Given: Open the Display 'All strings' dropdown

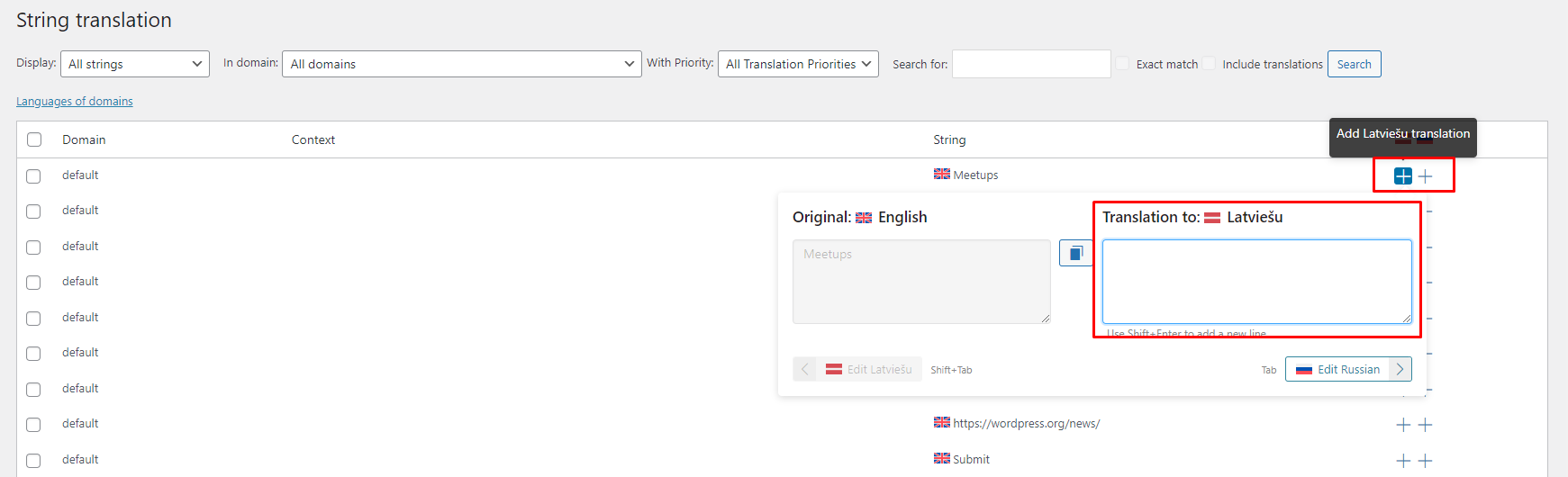Looking at the screenshot, I should [x=134, y=64].
